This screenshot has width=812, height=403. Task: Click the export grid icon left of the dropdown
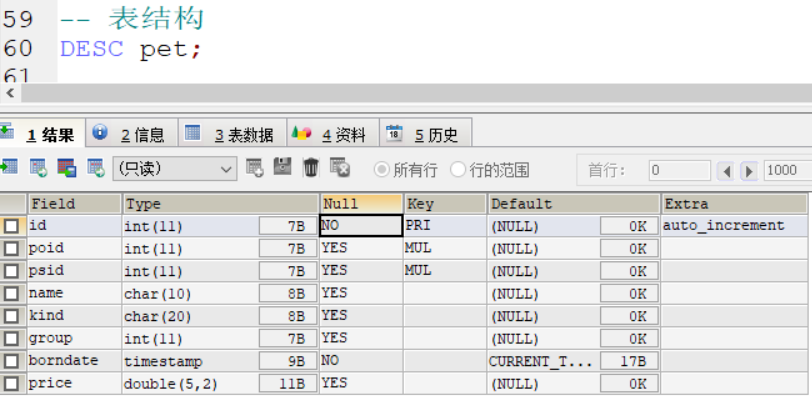tap(96, 168)
